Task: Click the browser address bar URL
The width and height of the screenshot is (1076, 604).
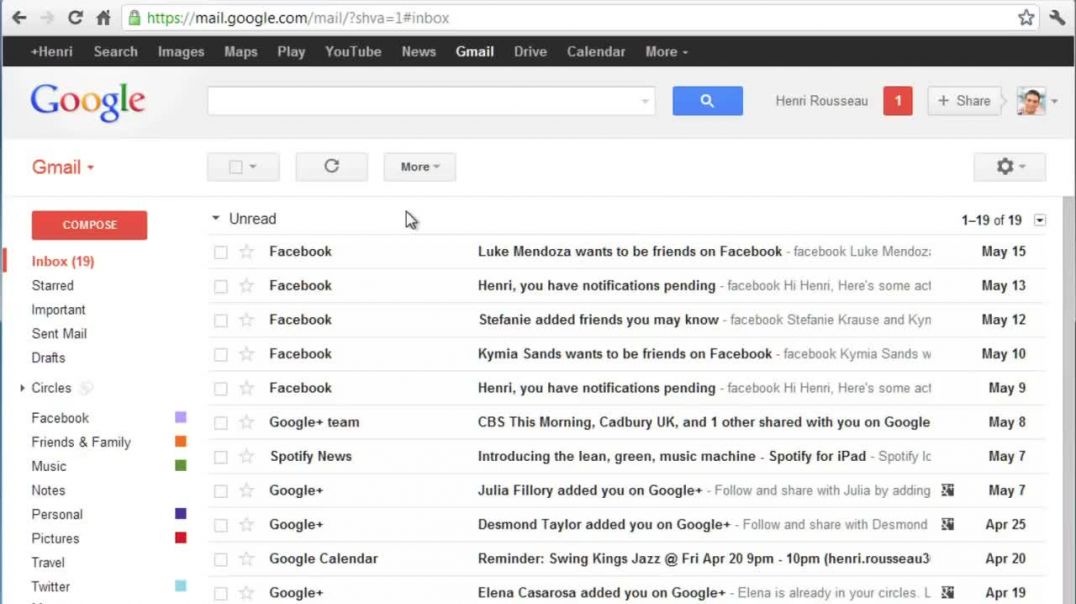Action: (x=298, y=18)
